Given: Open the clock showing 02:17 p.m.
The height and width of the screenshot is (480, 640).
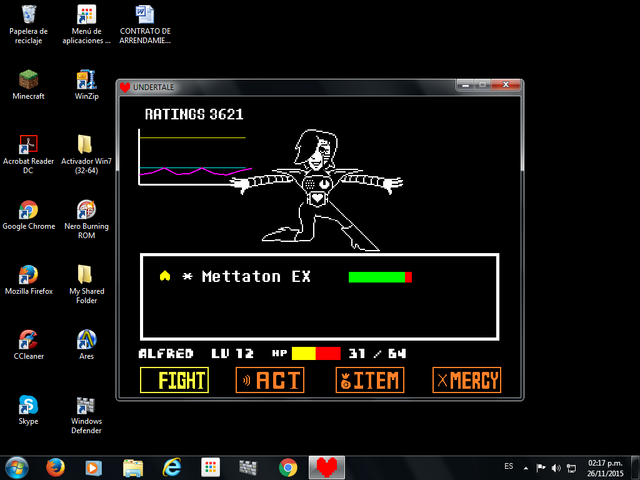Looking at the screenshot, I should tap(605, 468).
